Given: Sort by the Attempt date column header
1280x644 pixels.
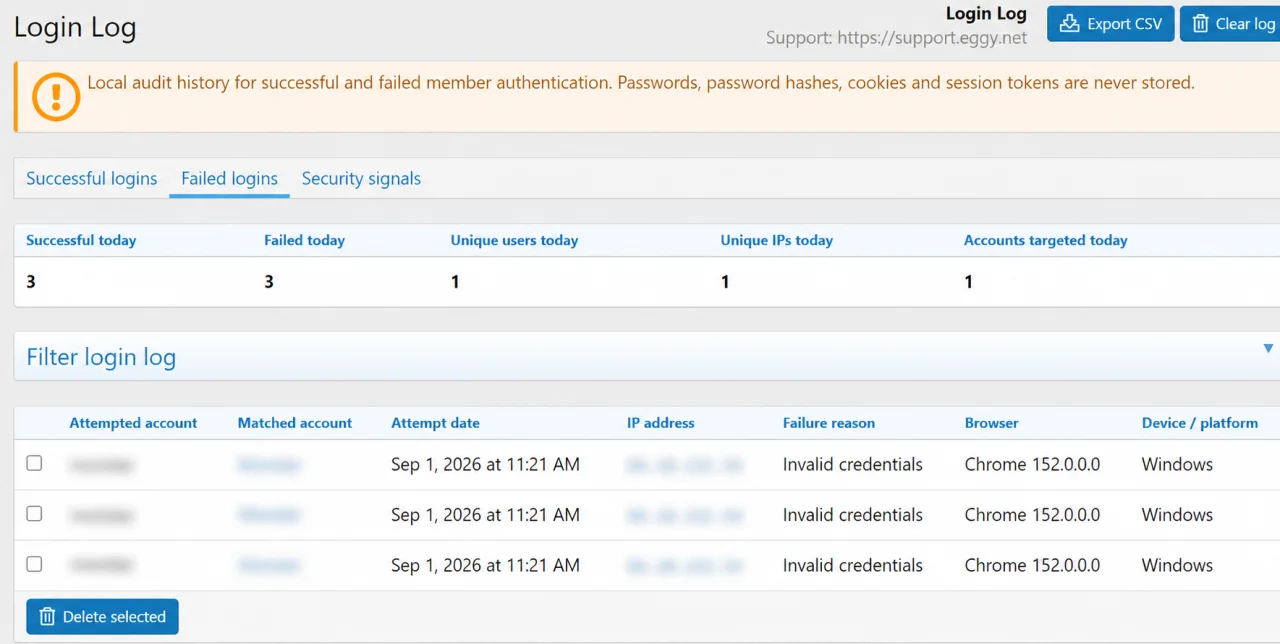Looking at the screenshot, I should click(x=435, y=423).
